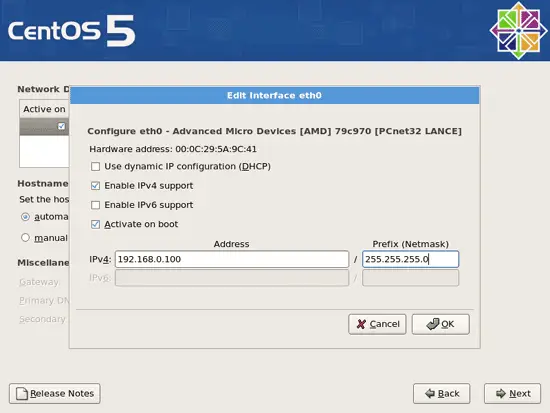Cancel the Edit Interface eth0 dialog
Image resolution: width=550 pixels, height=413 pixels.
[377, 324]
